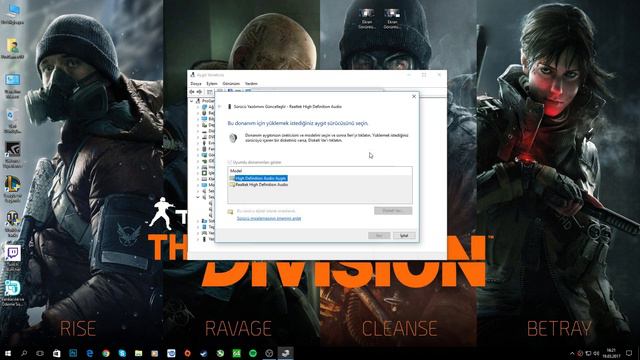Image resolution: width=640 pixels, height=360 pixels.
Task: Click the back arrow in Device Manager toolbar
Action: [192, 92]
